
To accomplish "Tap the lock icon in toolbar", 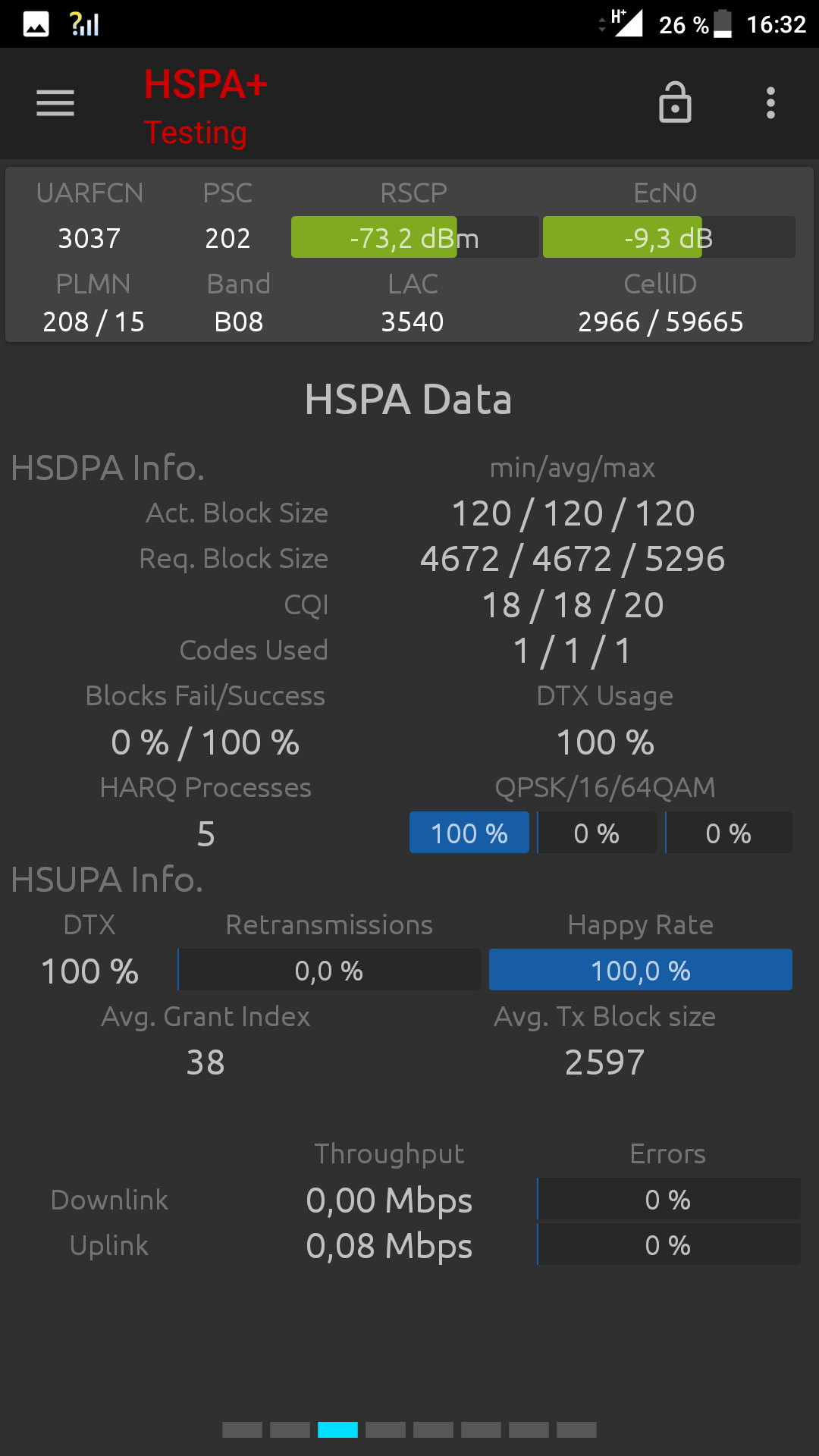I will 675,102.
